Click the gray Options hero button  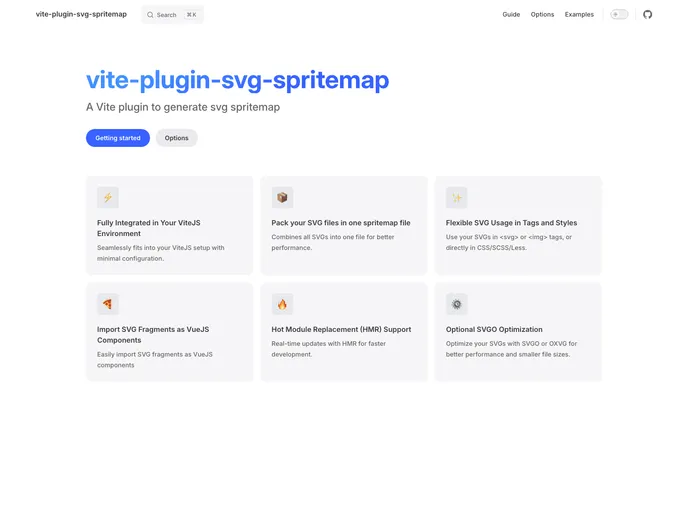[x=176, y=138]
